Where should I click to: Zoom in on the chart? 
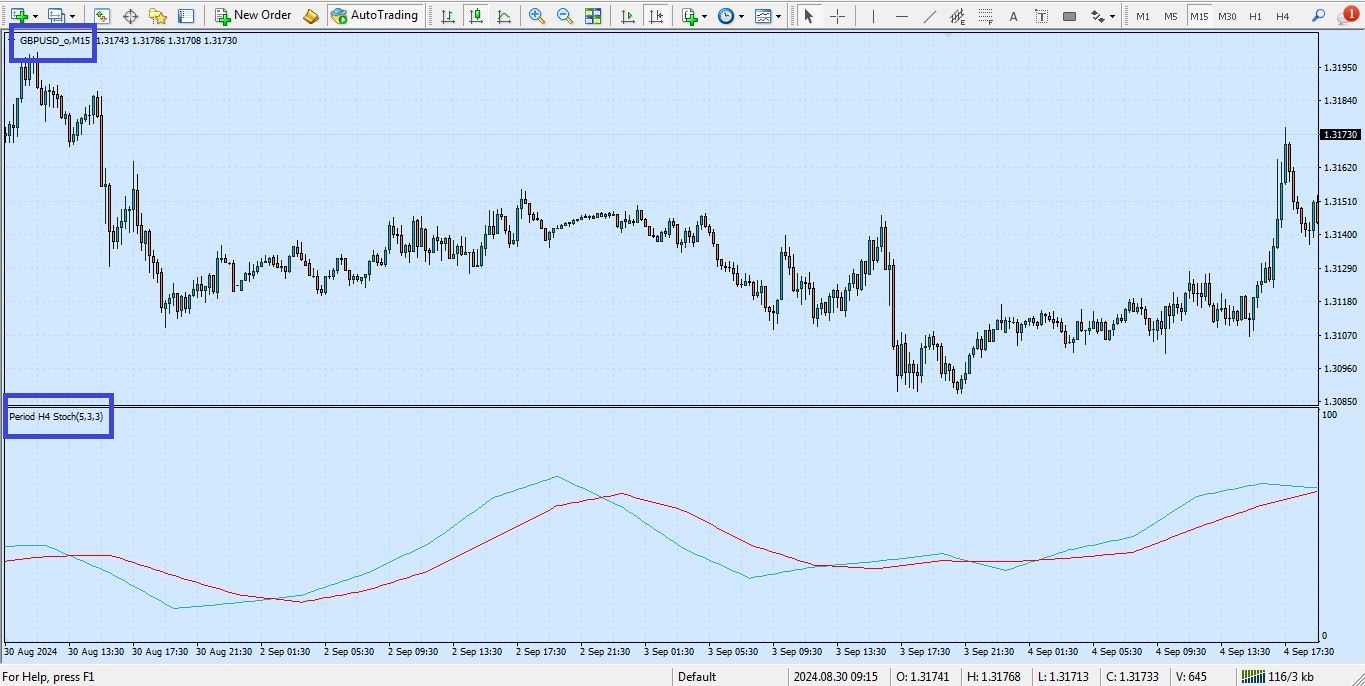[x=537, y=16]
